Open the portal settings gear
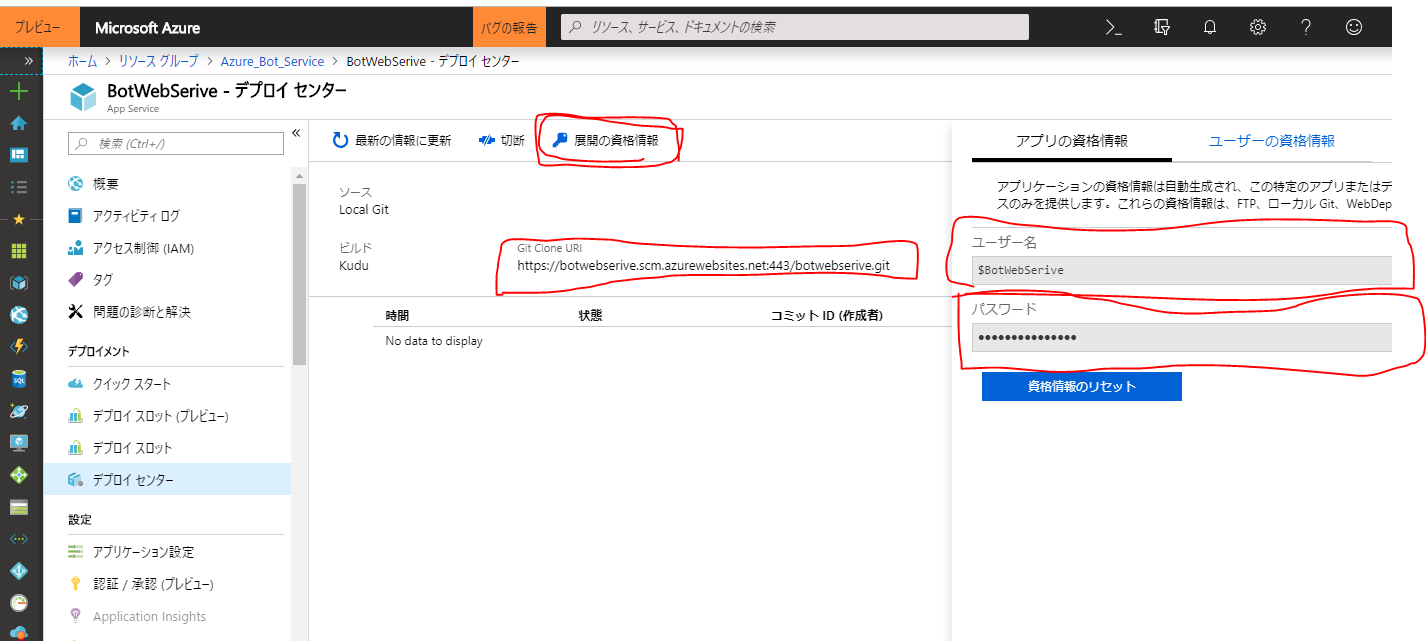Viewport: 1426px width, 641px height. (1257, 27)
